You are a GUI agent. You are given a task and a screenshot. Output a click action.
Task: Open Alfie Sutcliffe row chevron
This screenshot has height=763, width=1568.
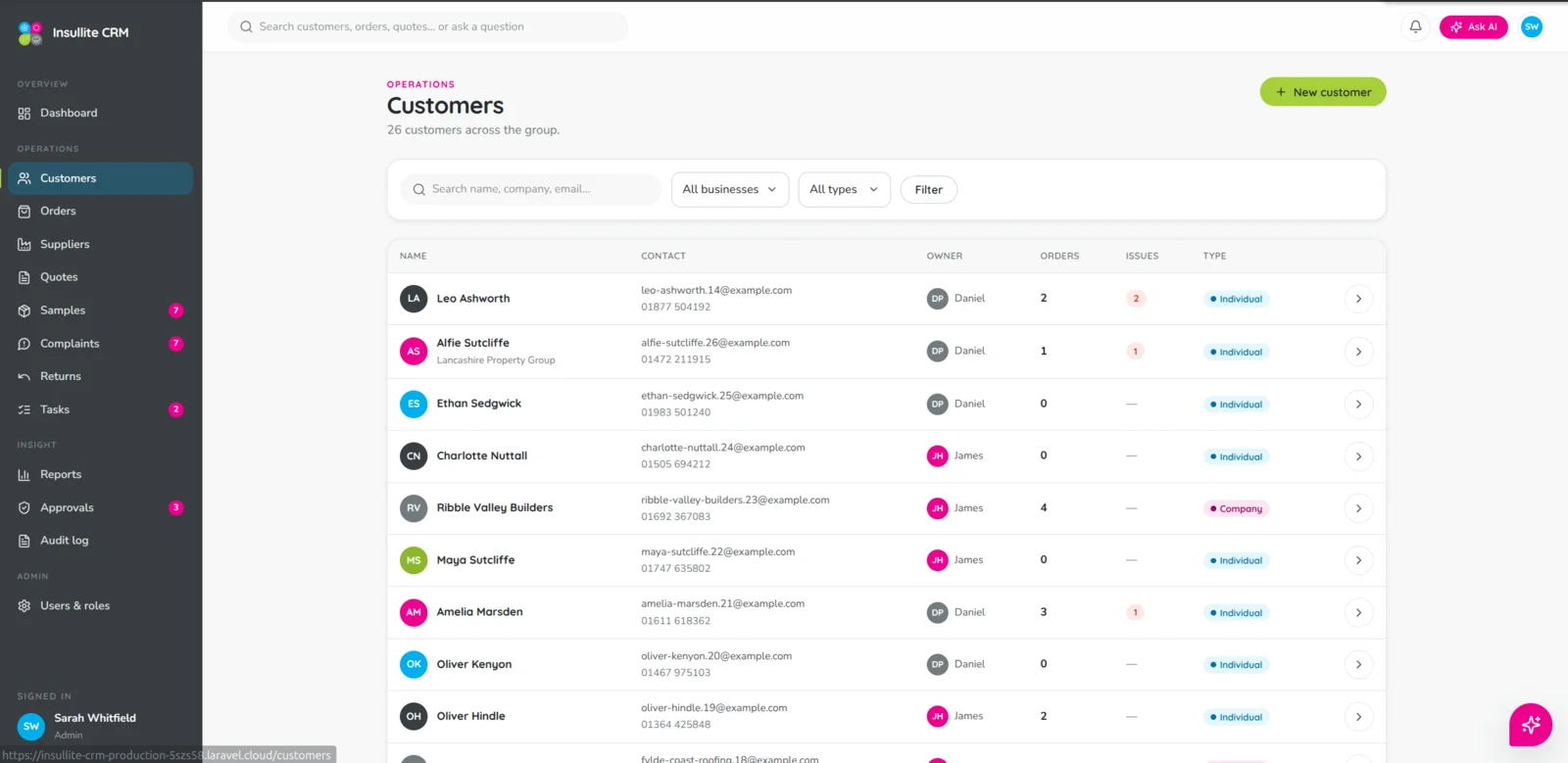point(1358,352)
